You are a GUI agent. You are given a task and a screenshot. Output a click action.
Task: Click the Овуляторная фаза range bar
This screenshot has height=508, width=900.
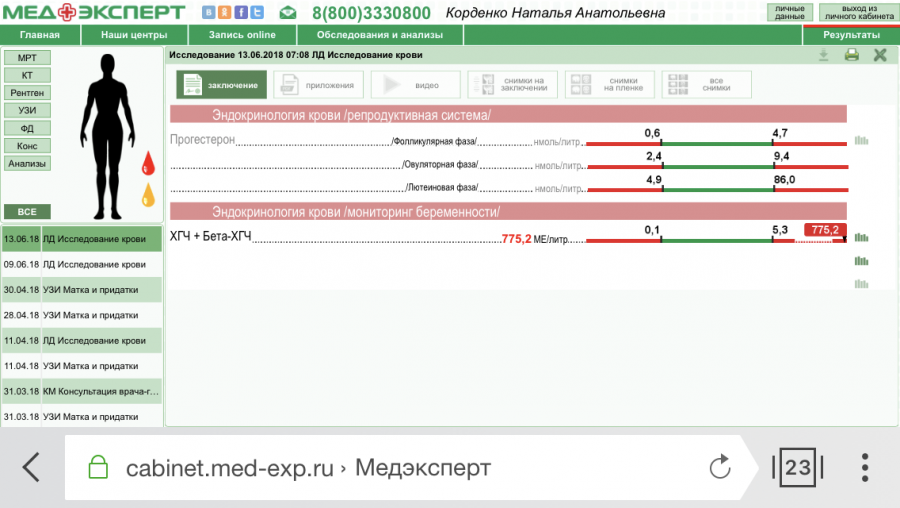(717, 166)
